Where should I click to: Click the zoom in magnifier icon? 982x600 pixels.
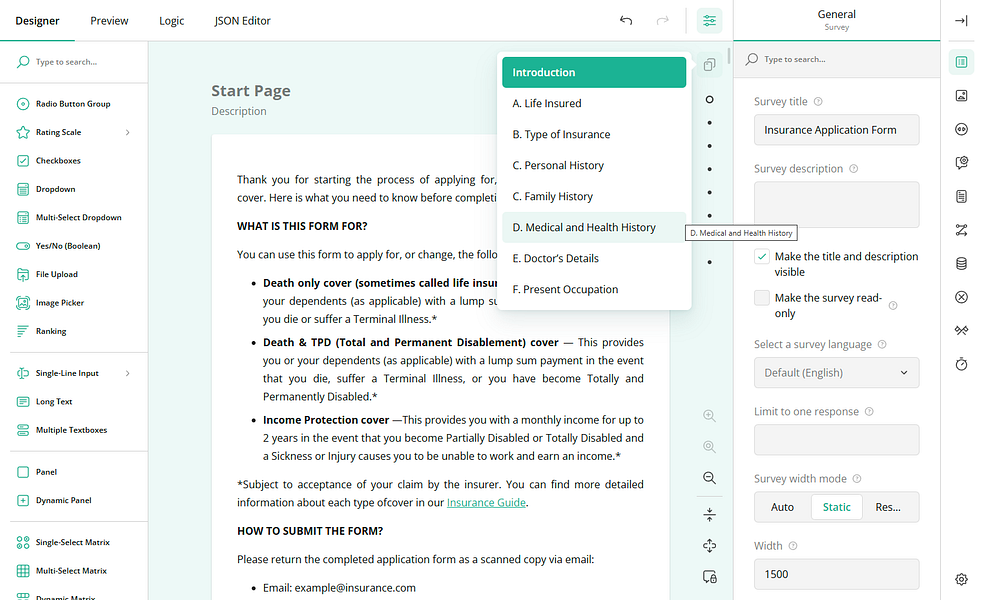click(x=709, y=415)
